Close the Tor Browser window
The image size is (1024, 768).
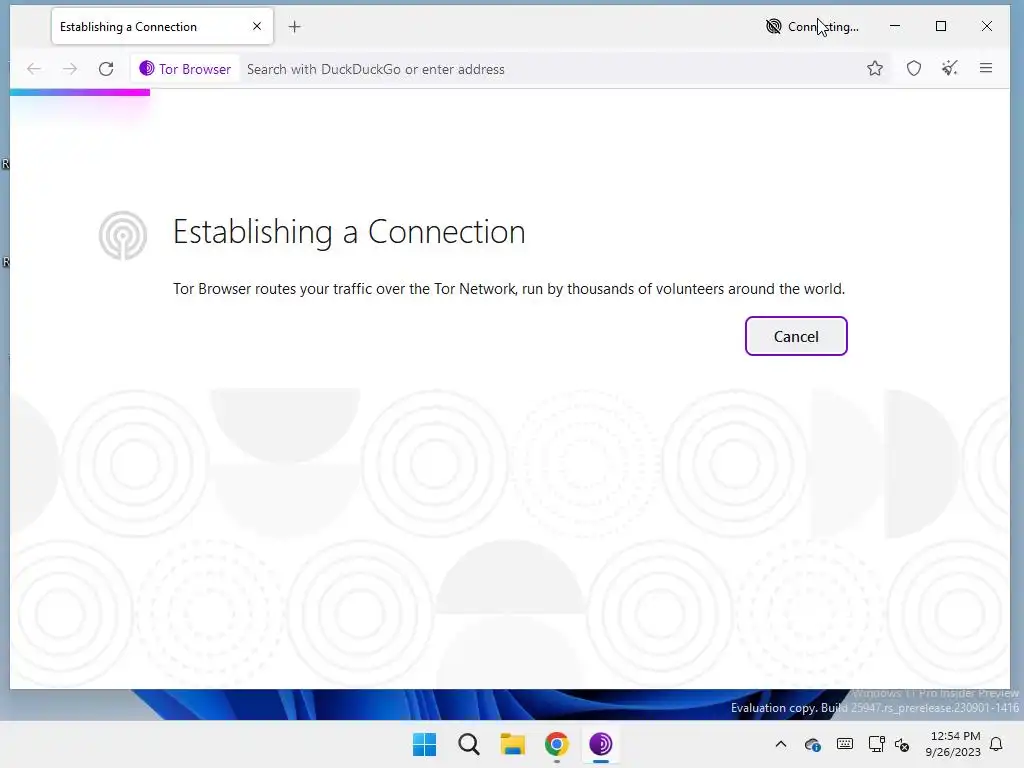click(987, 26)
